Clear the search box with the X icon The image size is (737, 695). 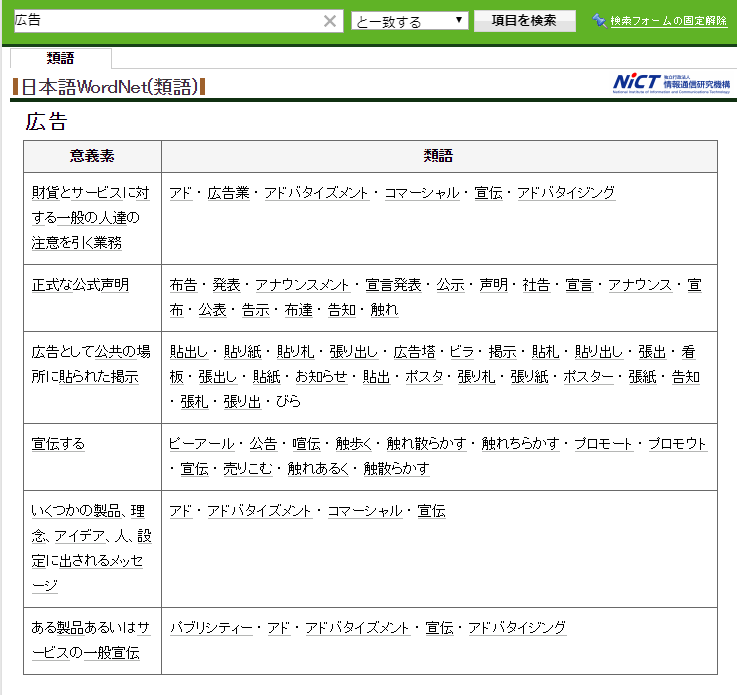[330, 21]
